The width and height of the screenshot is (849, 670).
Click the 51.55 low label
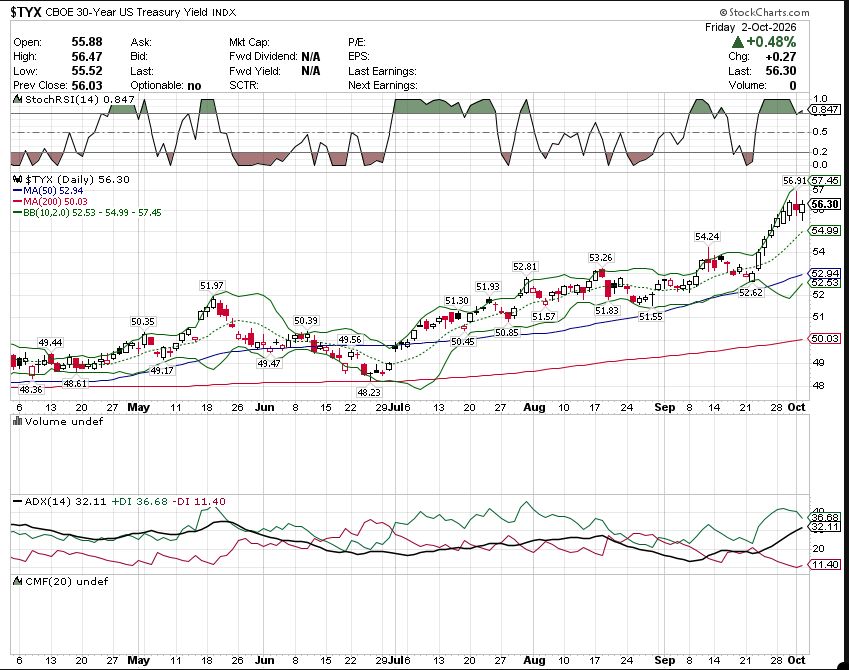(x=650, y=316)
